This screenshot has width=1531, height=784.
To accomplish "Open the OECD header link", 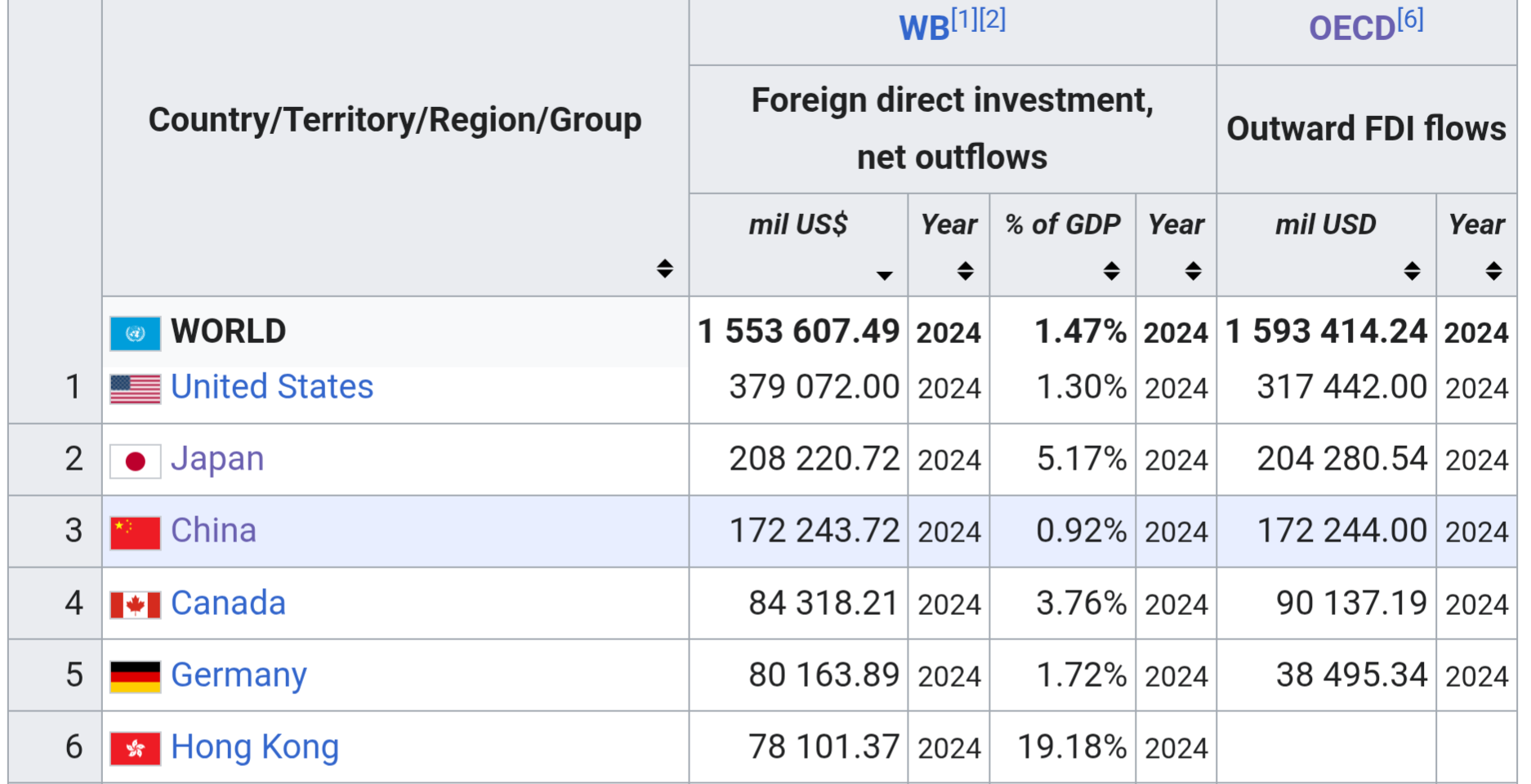I will pyautogui.click(x=1351, y=29).
